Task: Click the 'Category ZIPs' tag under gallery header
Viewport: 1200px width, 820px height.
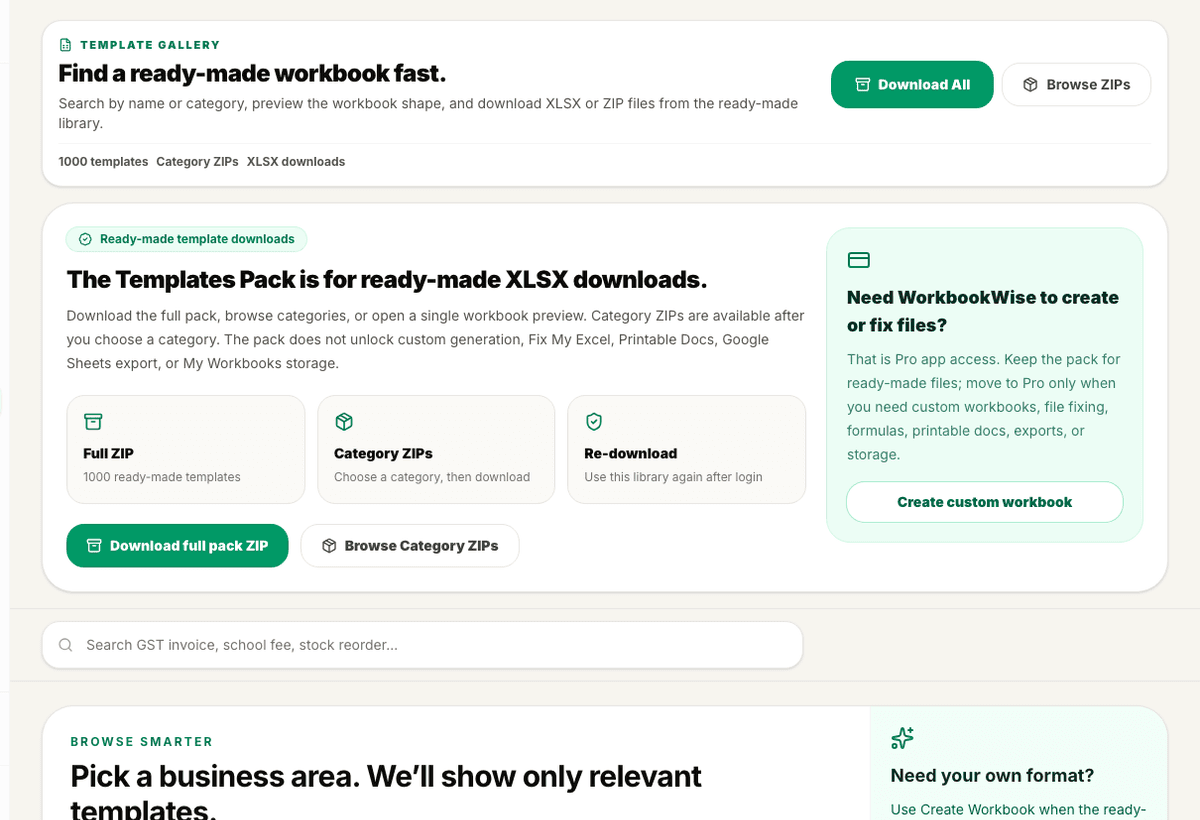Action: pos(197,162)
